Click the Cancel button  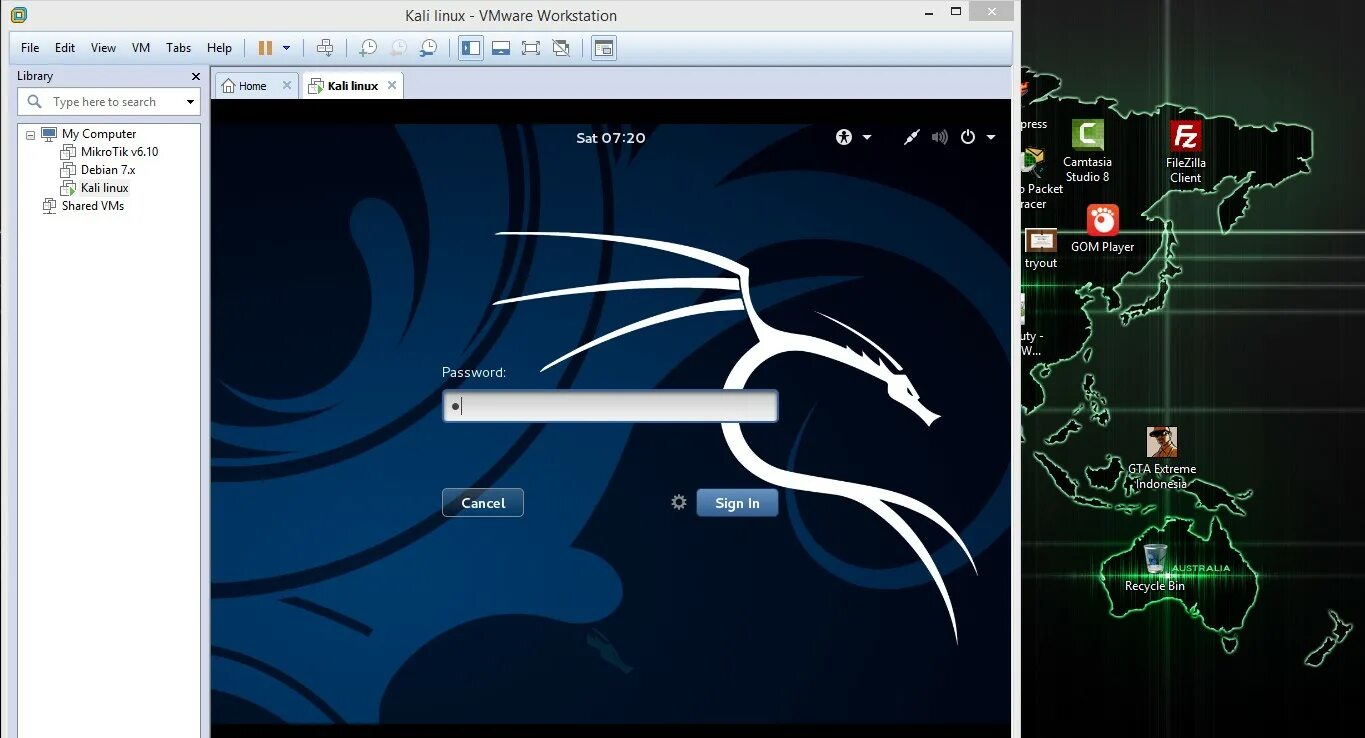[483, 503]
